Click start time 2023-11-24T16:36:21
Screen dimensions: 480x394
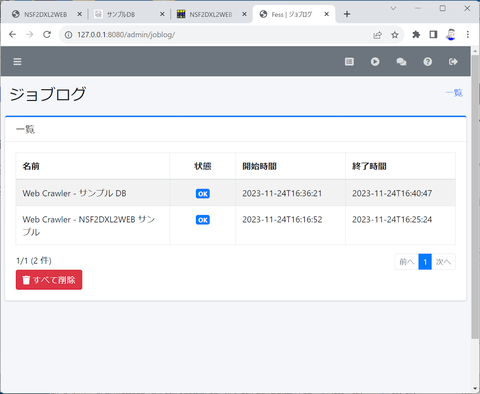(282, 193)
